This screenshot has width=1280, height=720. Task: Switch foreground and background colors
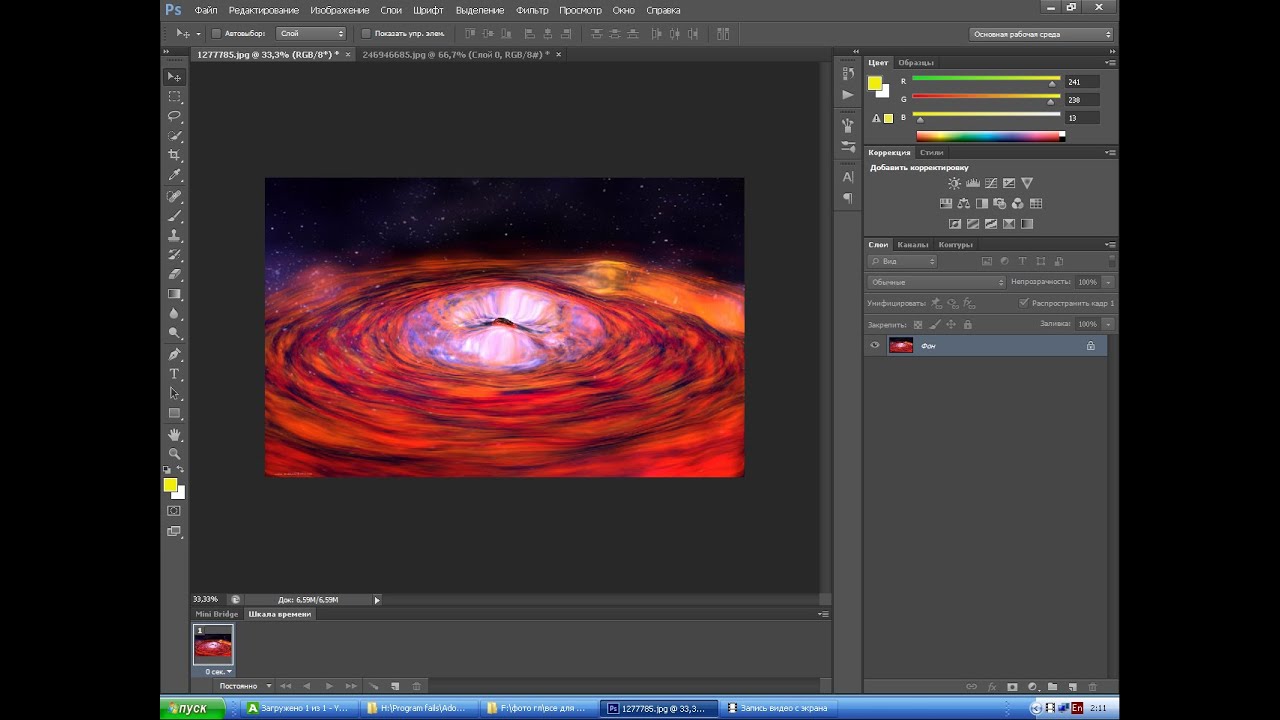pyautogui.click(x=180, y=469)
